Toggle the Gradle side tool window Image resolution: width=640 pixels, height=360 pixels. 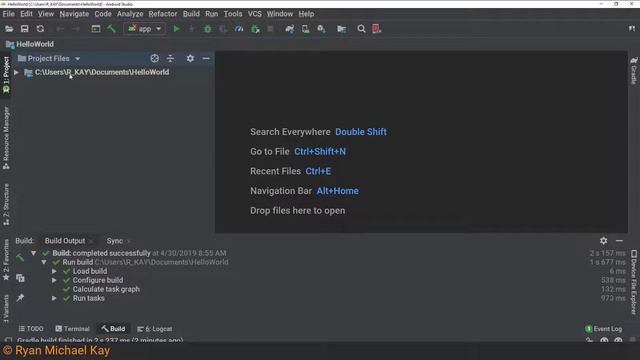pyautogui.click(x=634, y=71)
